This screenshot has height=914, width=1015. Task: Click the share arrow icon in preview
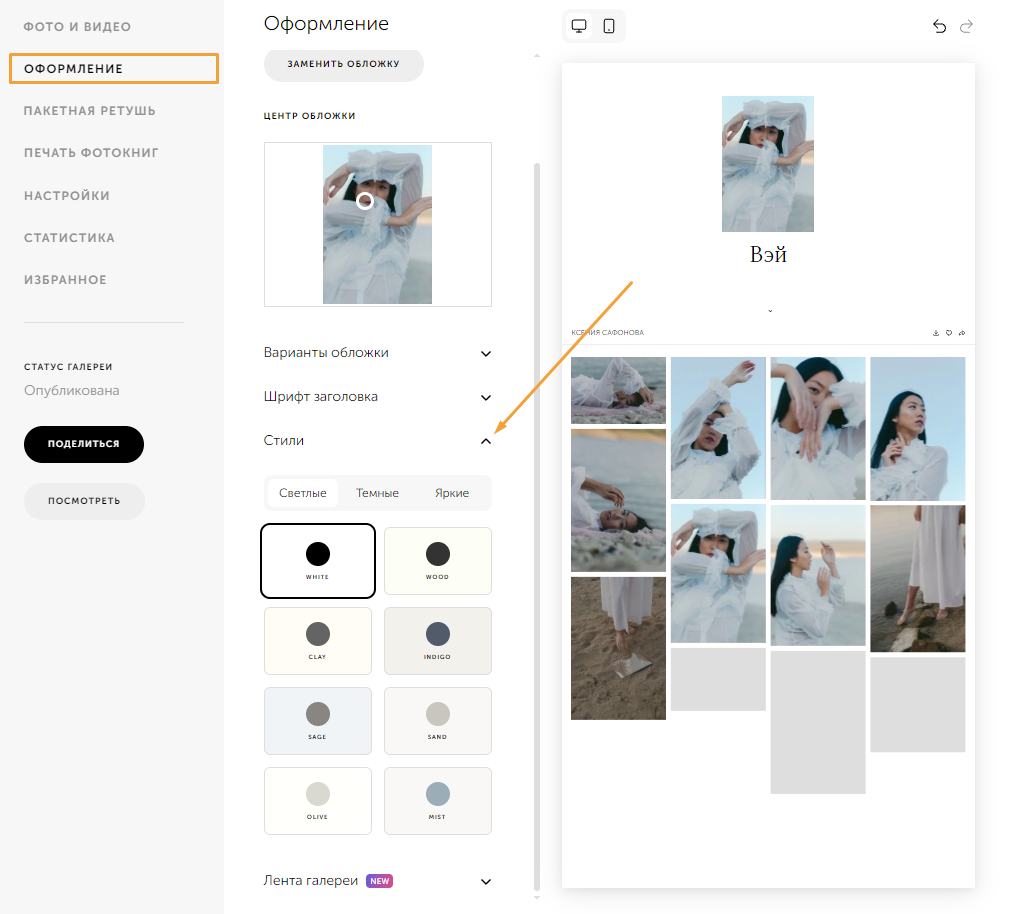click(962, 333)
